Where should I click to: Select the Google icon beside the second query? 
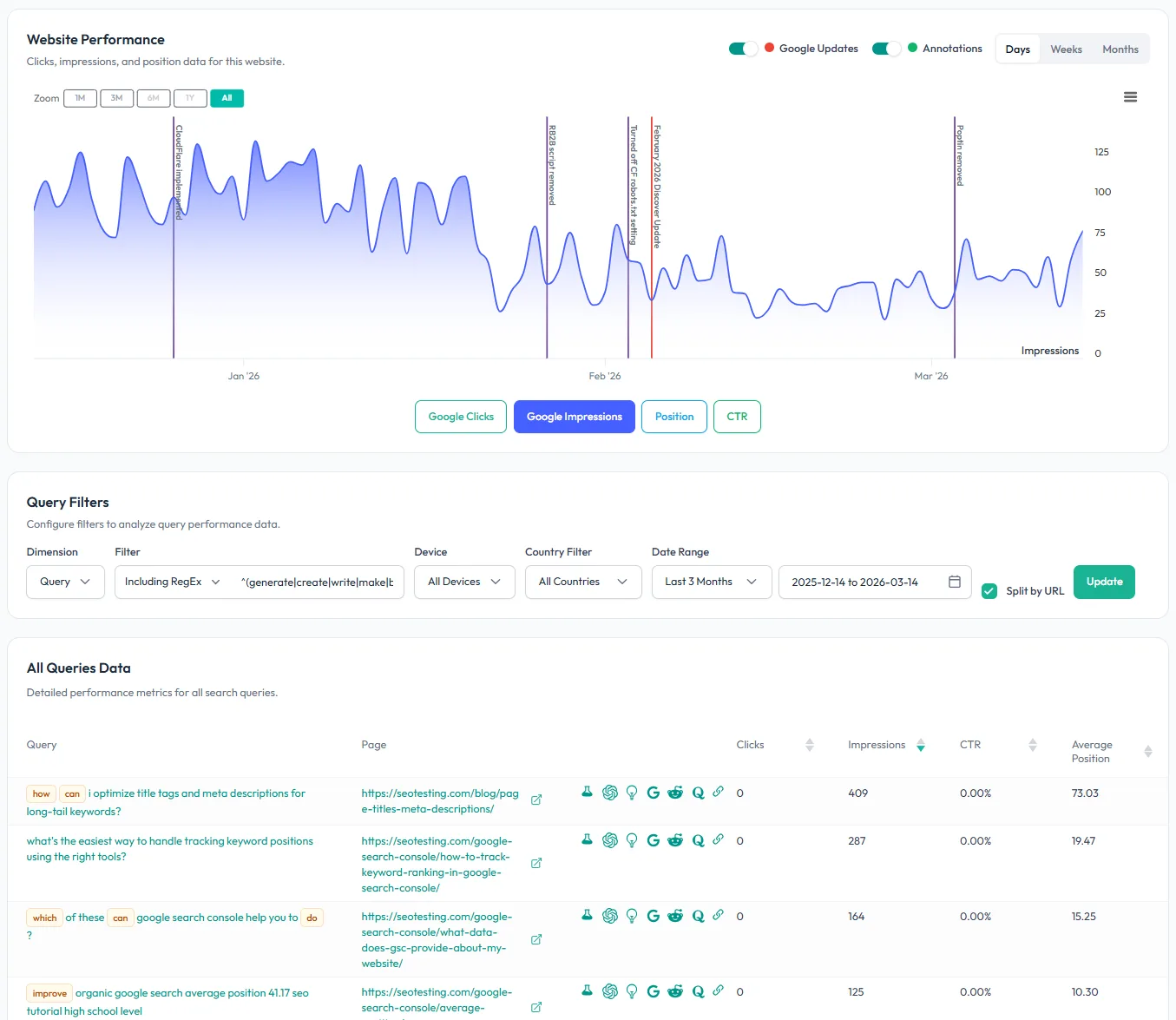[654, 840]
